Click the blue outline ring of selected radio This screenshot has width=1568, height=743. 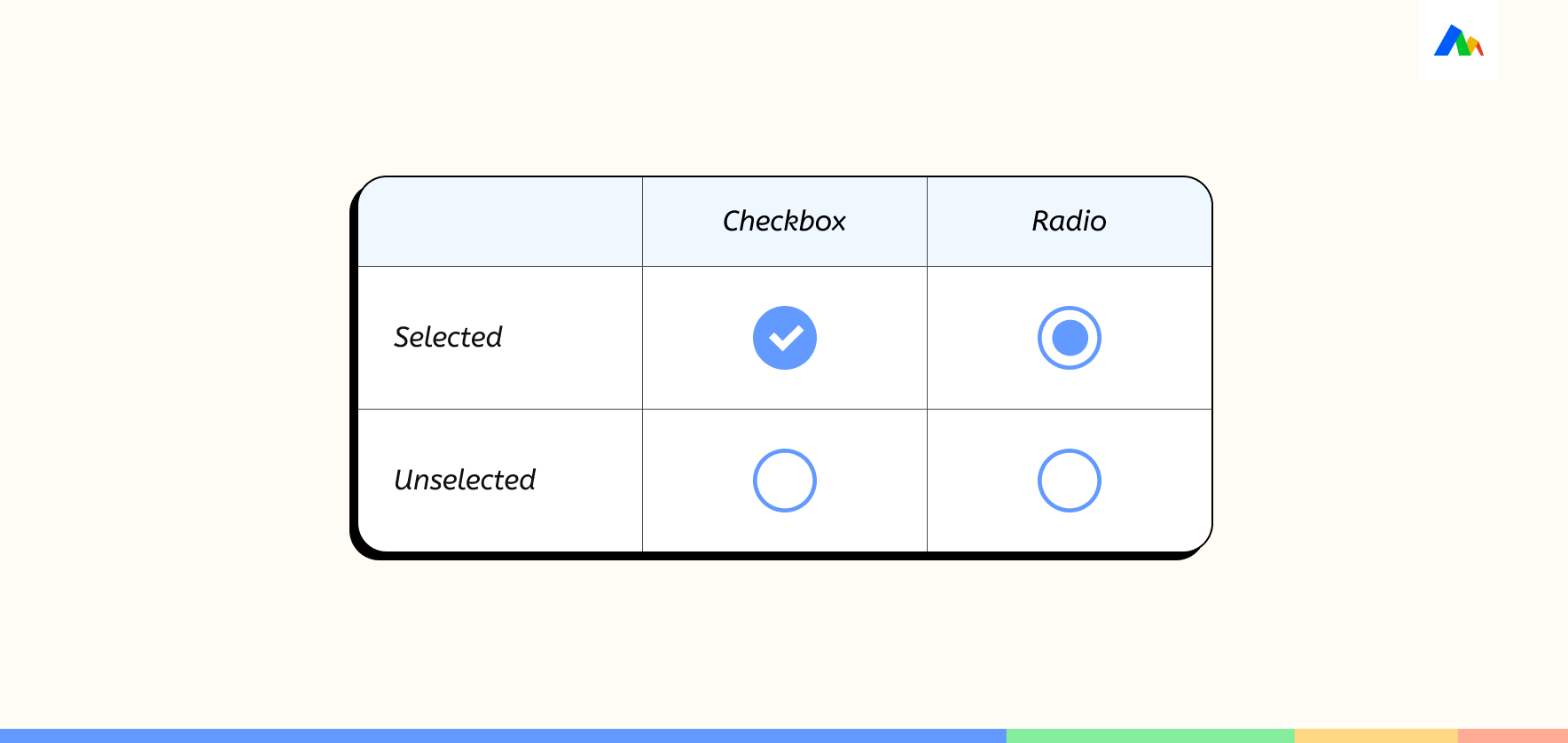(1070, 309)
